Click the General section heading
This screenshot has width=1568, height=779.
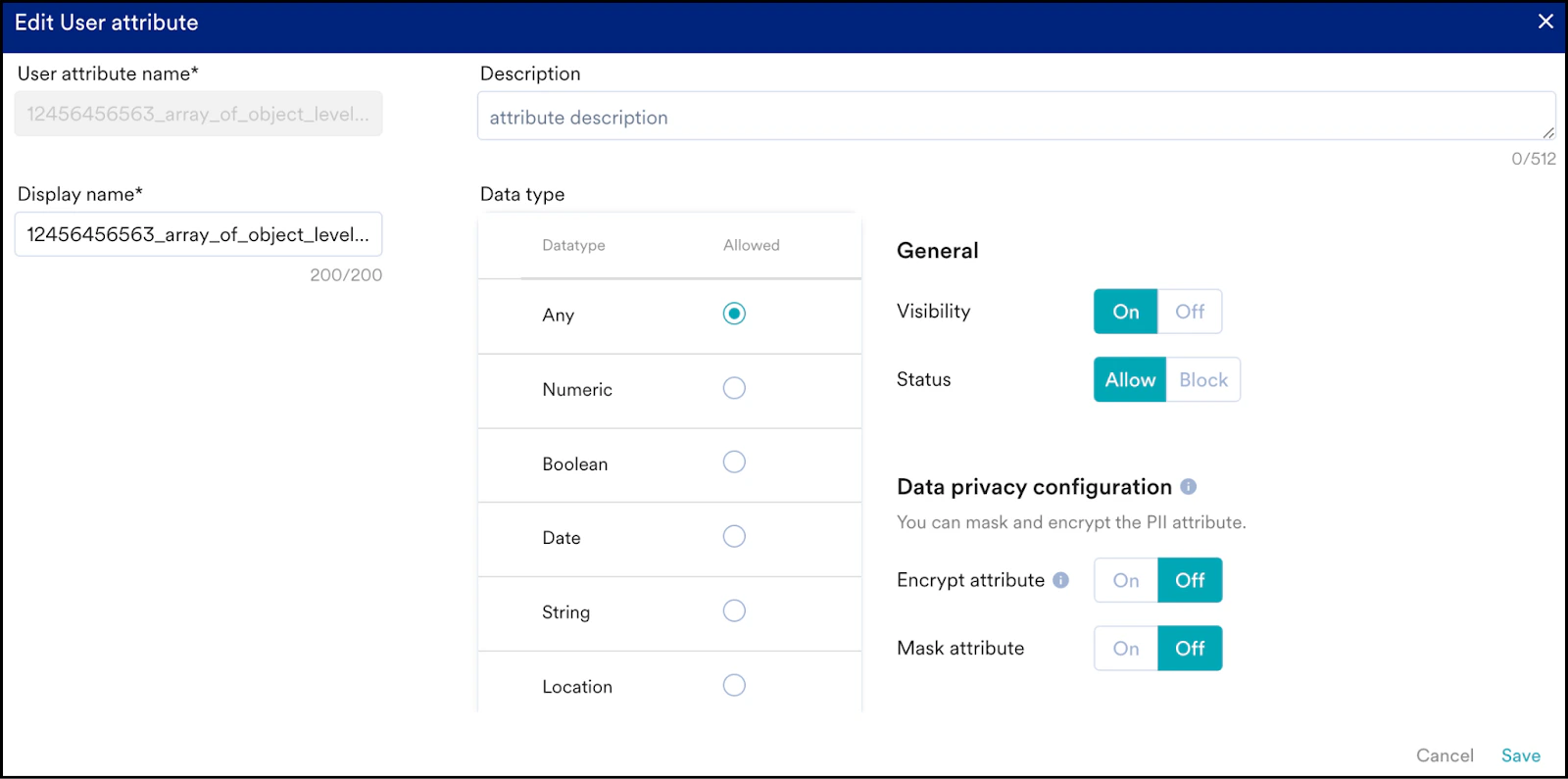(938, 251)
